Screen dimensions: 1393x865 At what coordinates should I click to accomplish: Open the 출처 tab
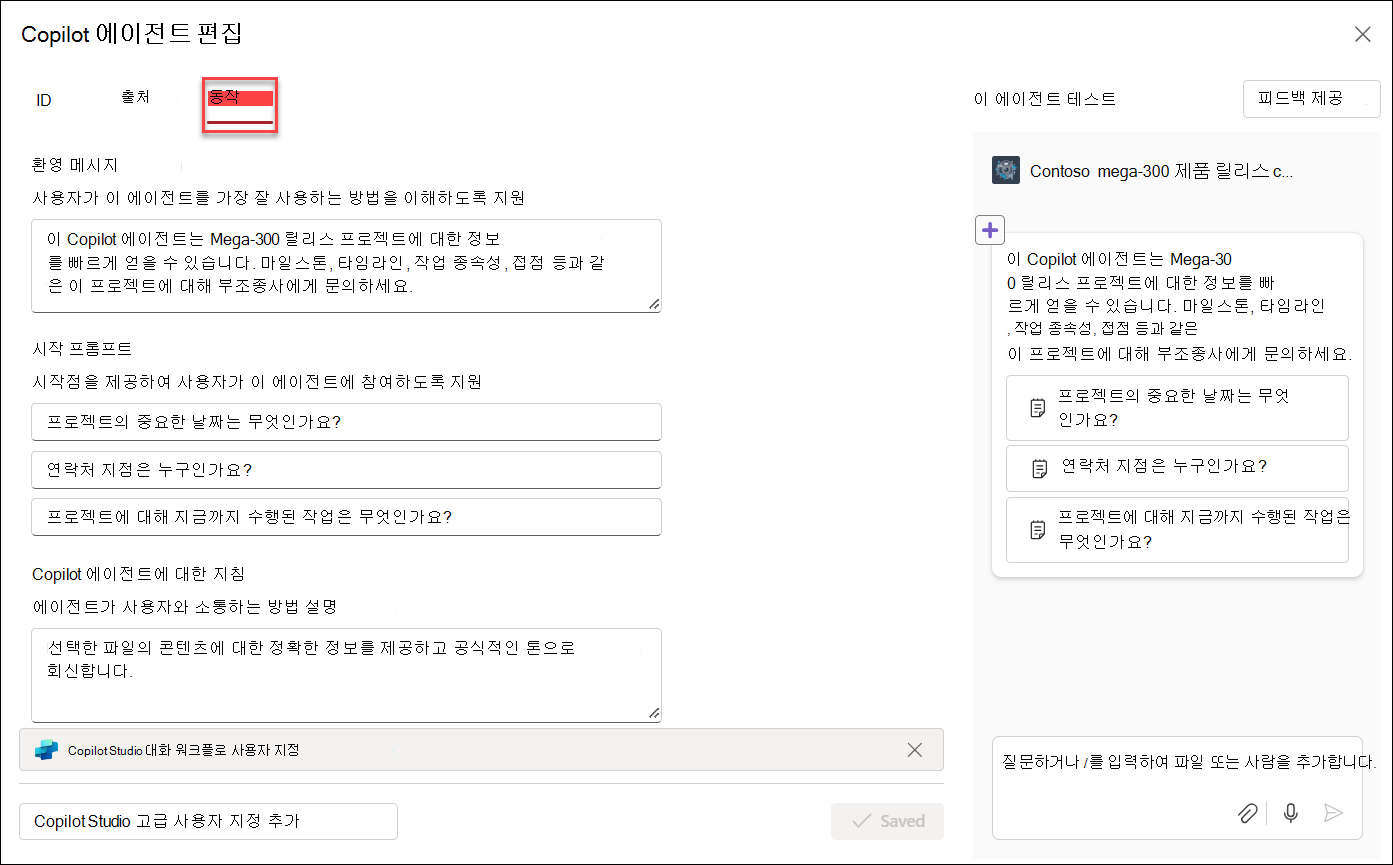[x=135, y=98]
